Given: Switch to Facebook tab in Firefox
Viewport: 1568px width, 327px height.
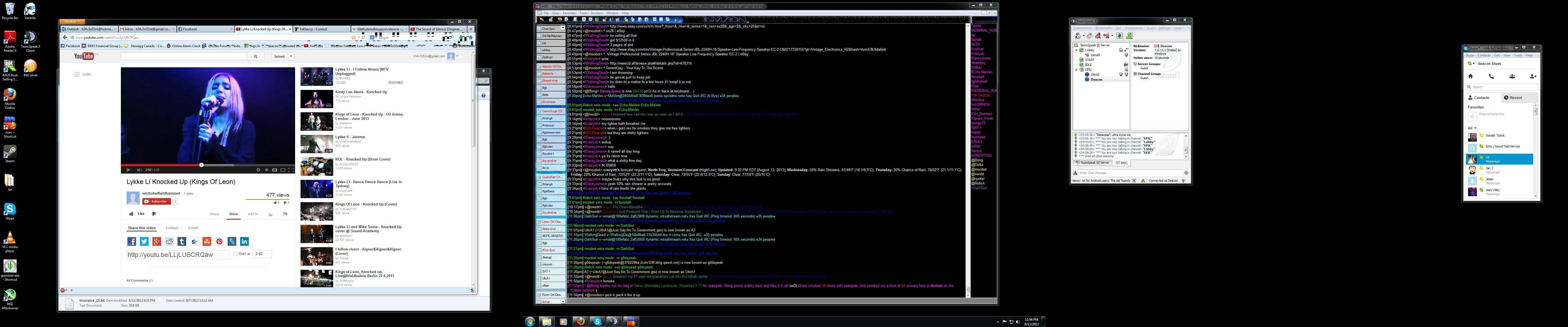Looking at the screenshot, I should (205, 29).
